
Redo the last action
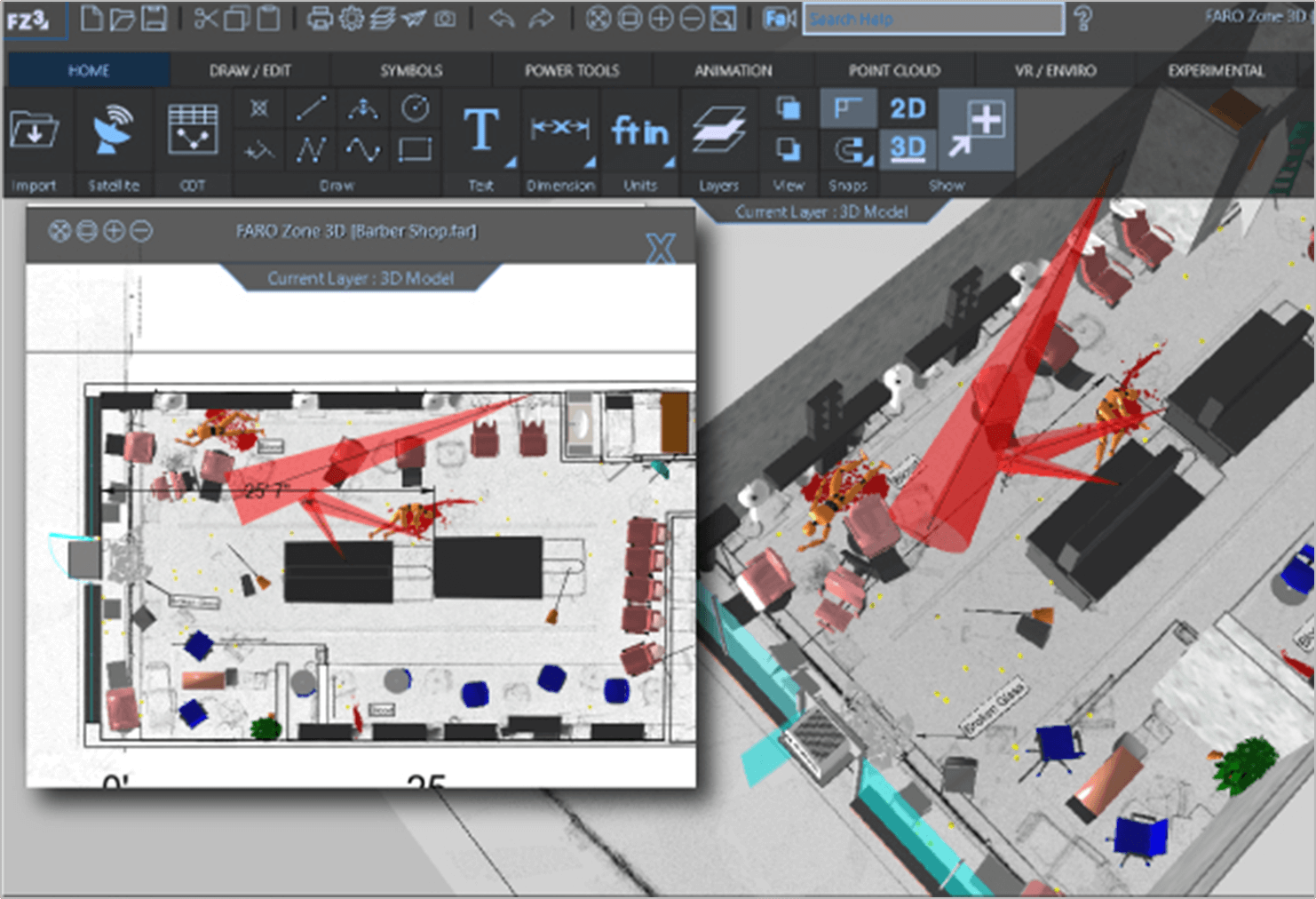[x=541, y=18]
